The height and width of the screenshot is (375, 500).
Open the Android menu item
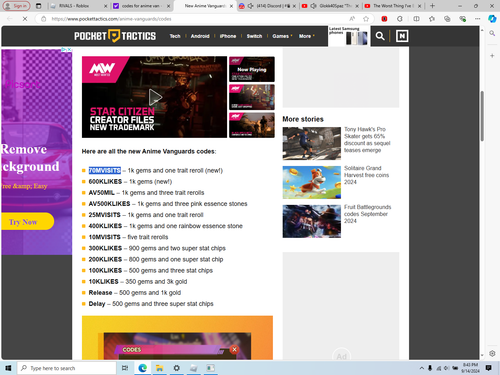(x=200, y=36)
